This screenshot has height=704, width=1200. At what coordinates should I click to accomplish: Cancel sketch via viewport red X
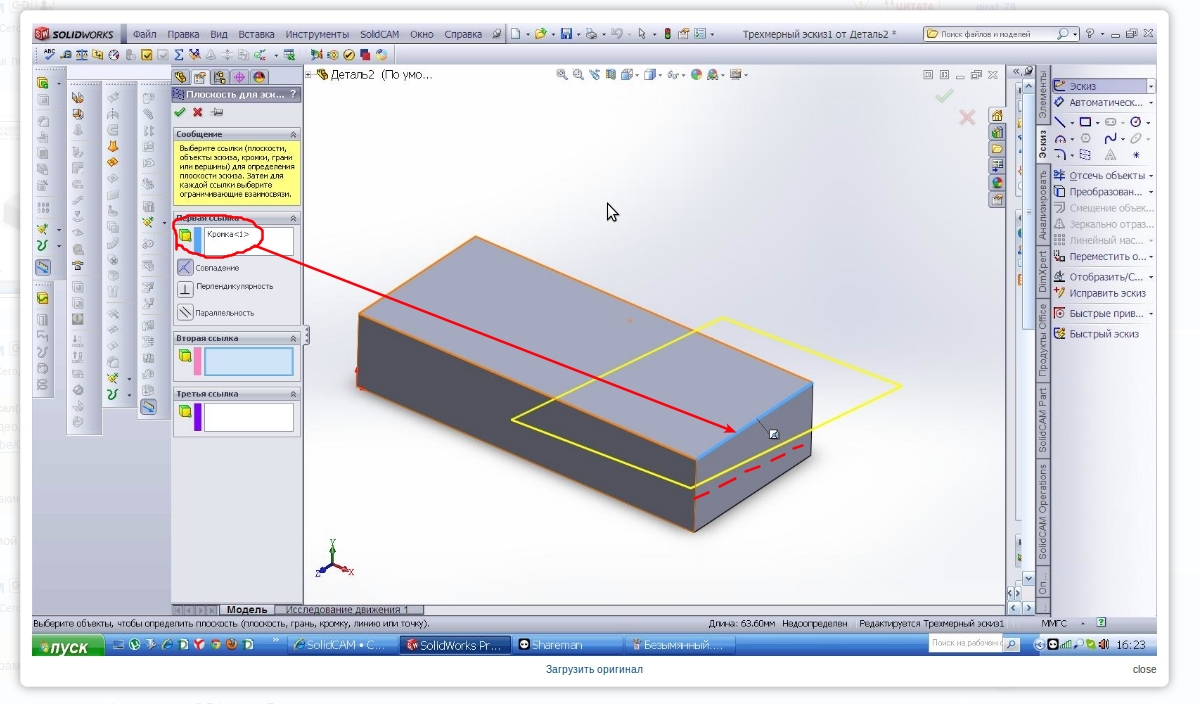[967, 117]
